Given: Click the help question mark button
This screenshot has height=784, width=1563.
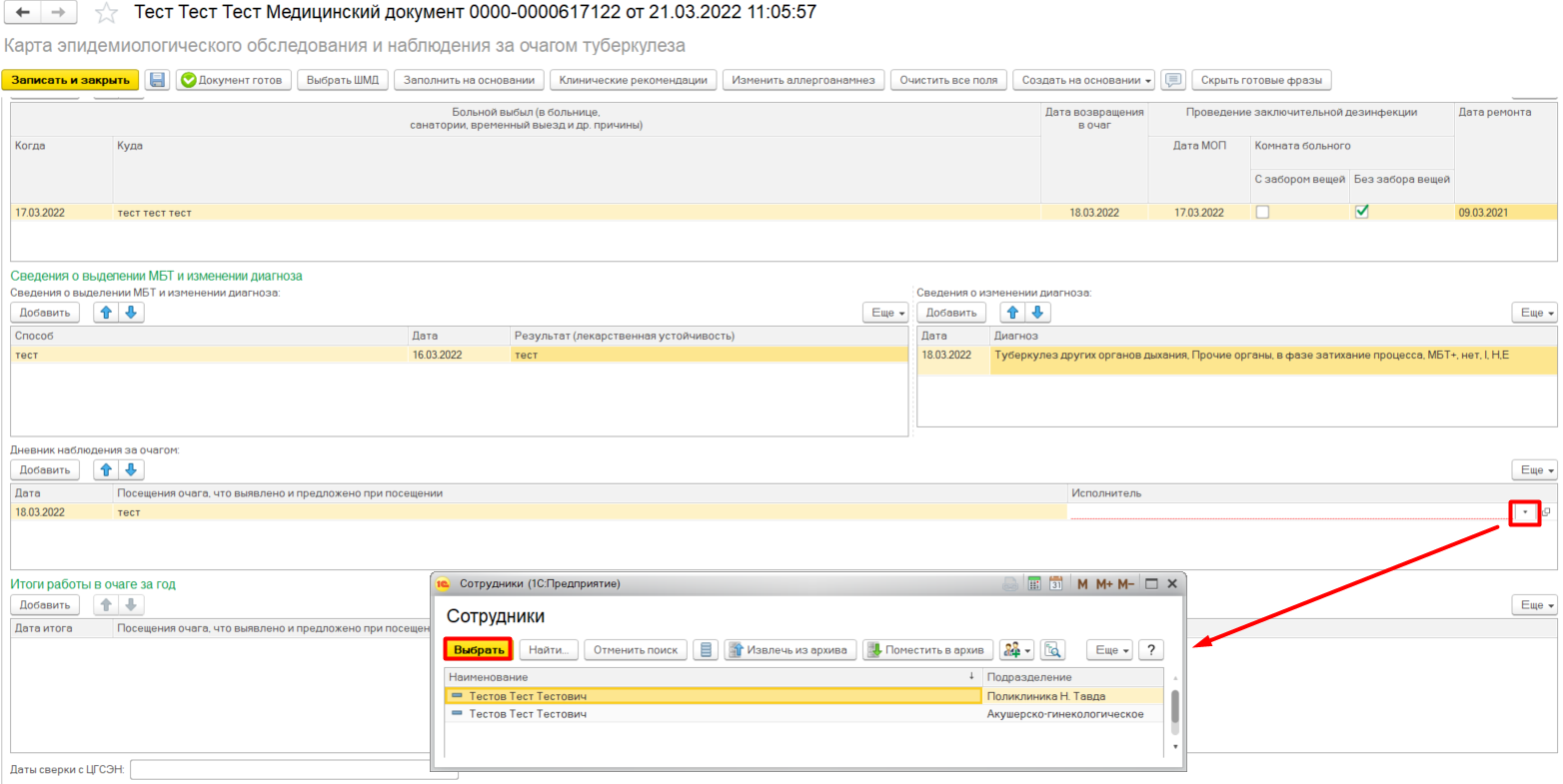Looking at the screenshot, I should [x=1151, y=650].
